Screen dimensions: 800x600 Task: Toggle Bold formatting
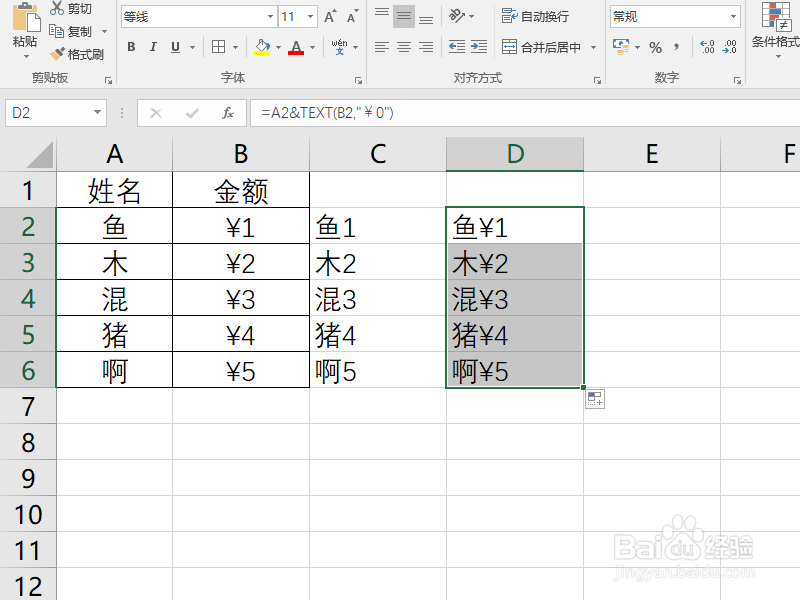131,47
